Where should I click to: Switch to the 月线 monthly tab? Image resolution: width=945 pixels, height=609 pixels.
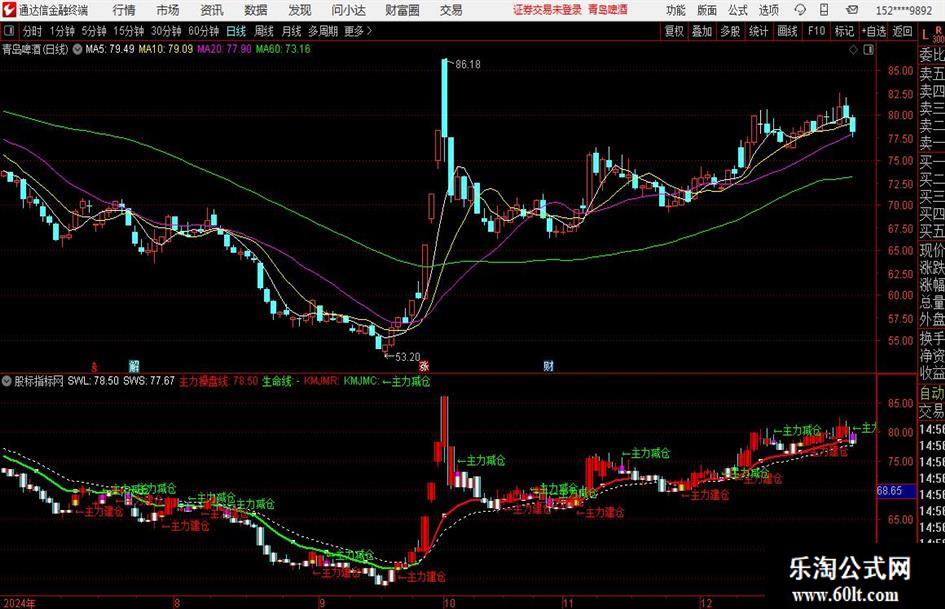click(x=292, y=31)
